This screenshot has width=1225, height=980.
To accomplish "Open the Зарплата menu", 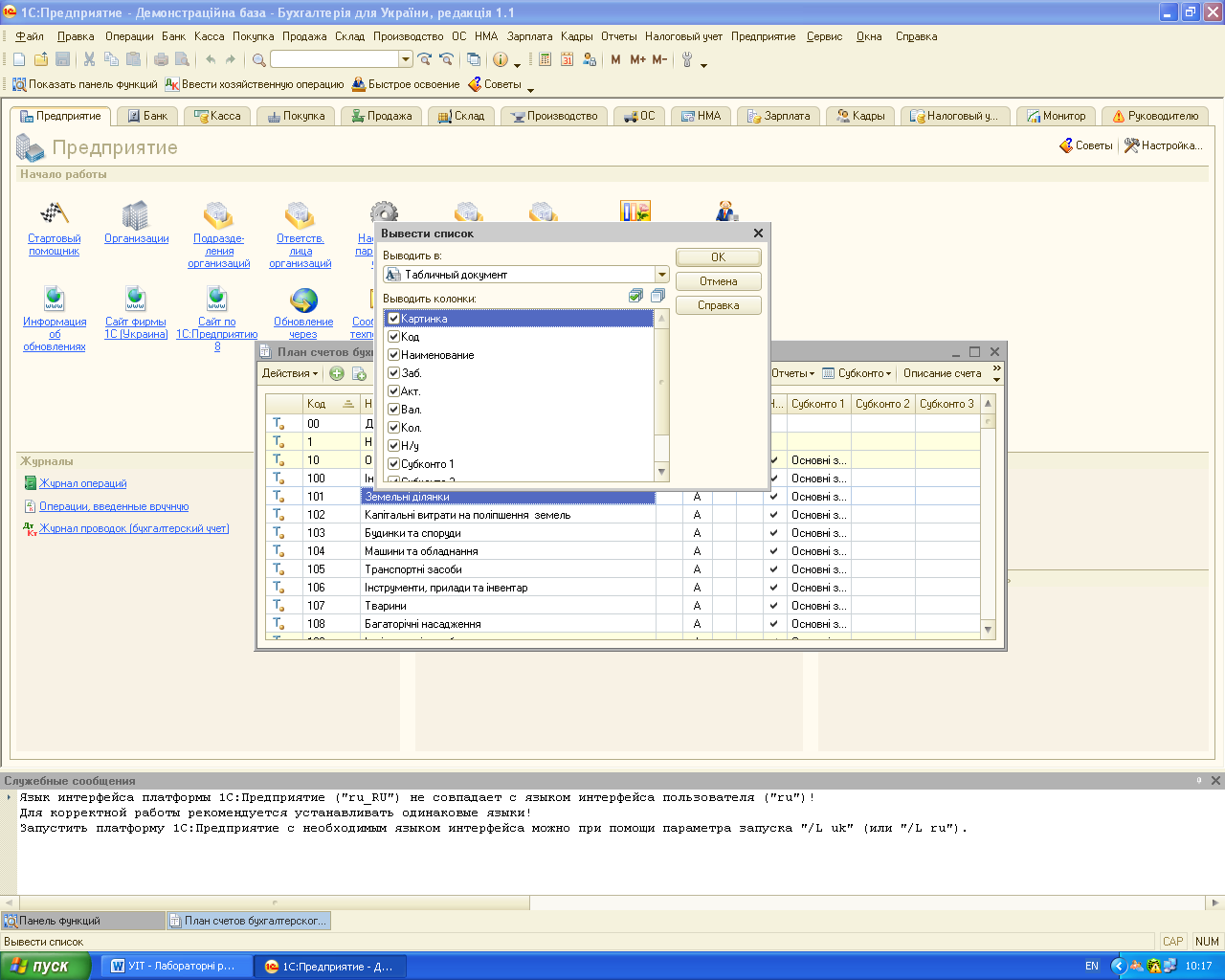I will (x=529, y=36).
